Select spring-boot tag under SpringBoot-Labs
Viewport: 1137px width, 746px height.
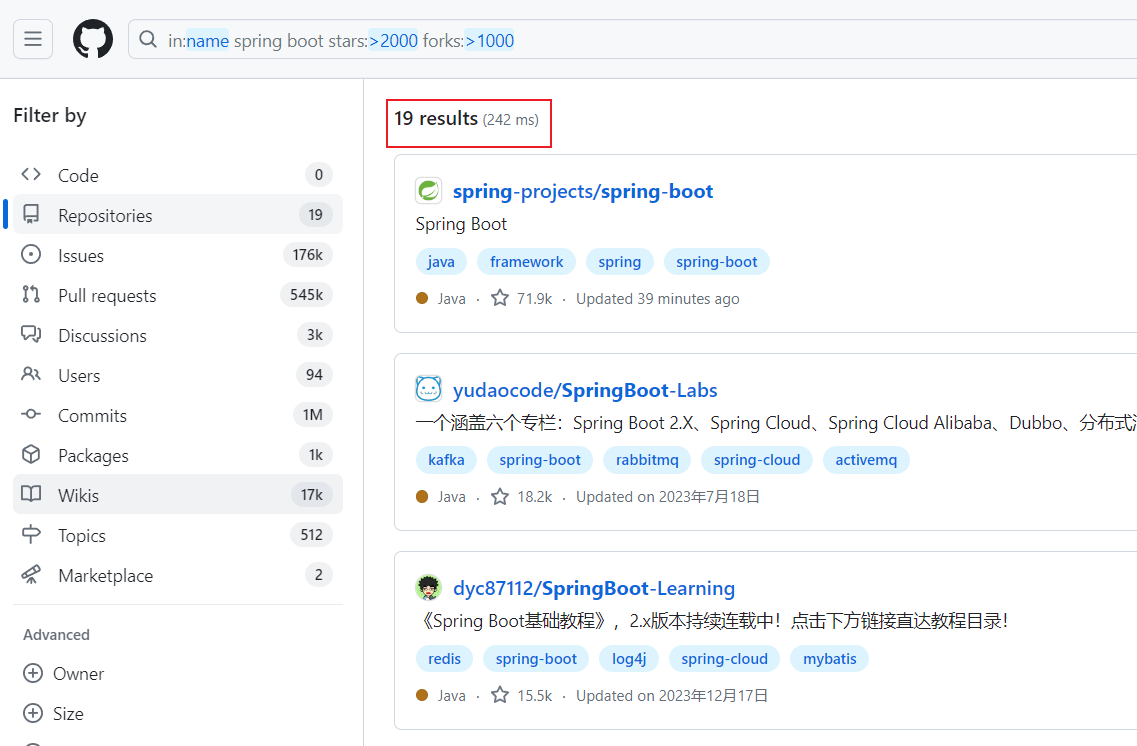point(539,460)
